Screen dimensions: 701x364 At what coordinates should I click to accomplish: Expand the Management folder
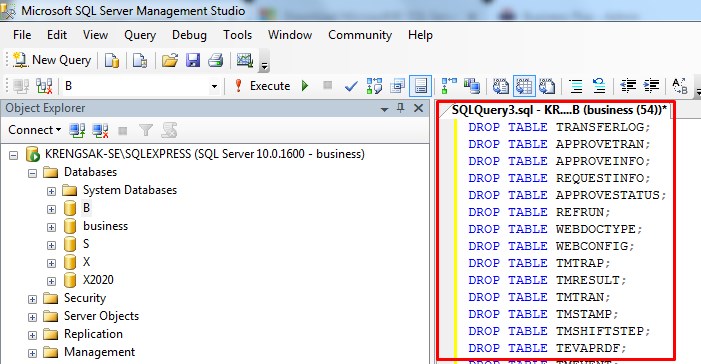pyautogui.click(x=32, y=353)
